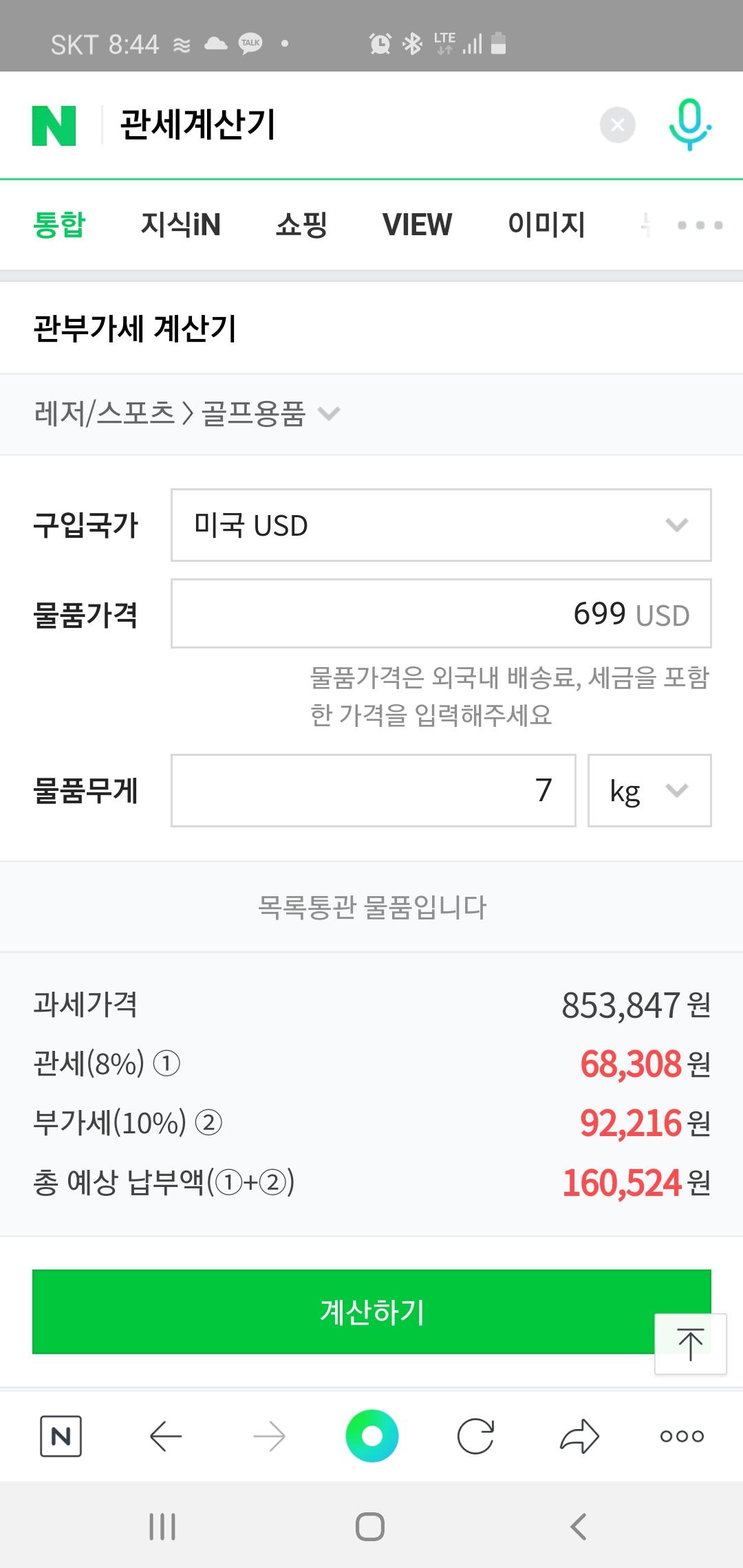Open the VIEW tab
Viewport: 743px width, 1568px height.
coord(417,225)
